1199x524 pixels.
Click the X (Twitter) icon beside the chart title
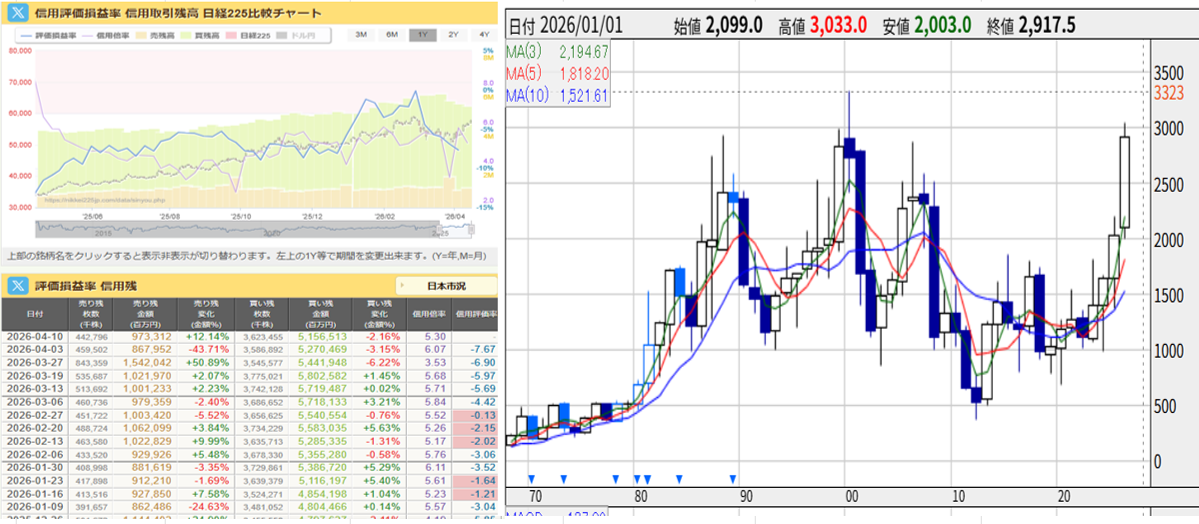point(18,13)
